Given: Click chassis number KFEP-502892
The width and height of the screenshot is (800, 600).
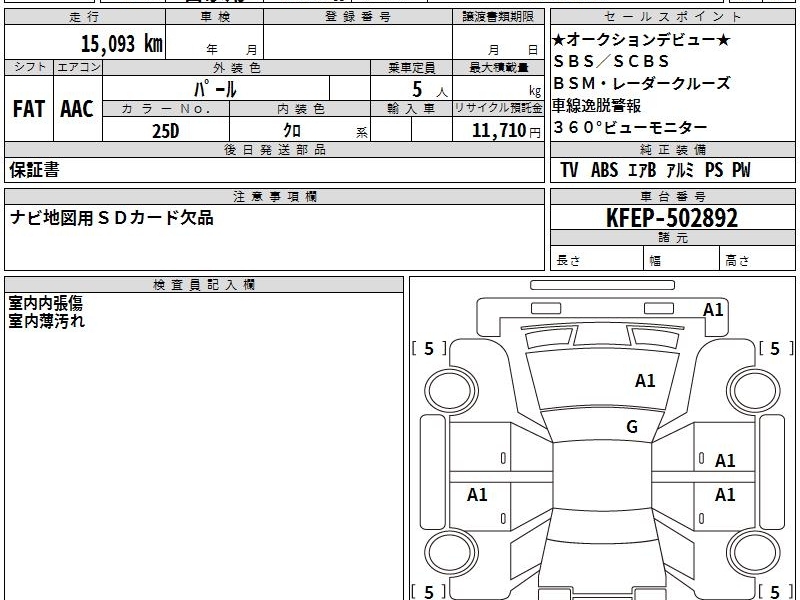Looking at the screenshot, I should tap(672, 218).
